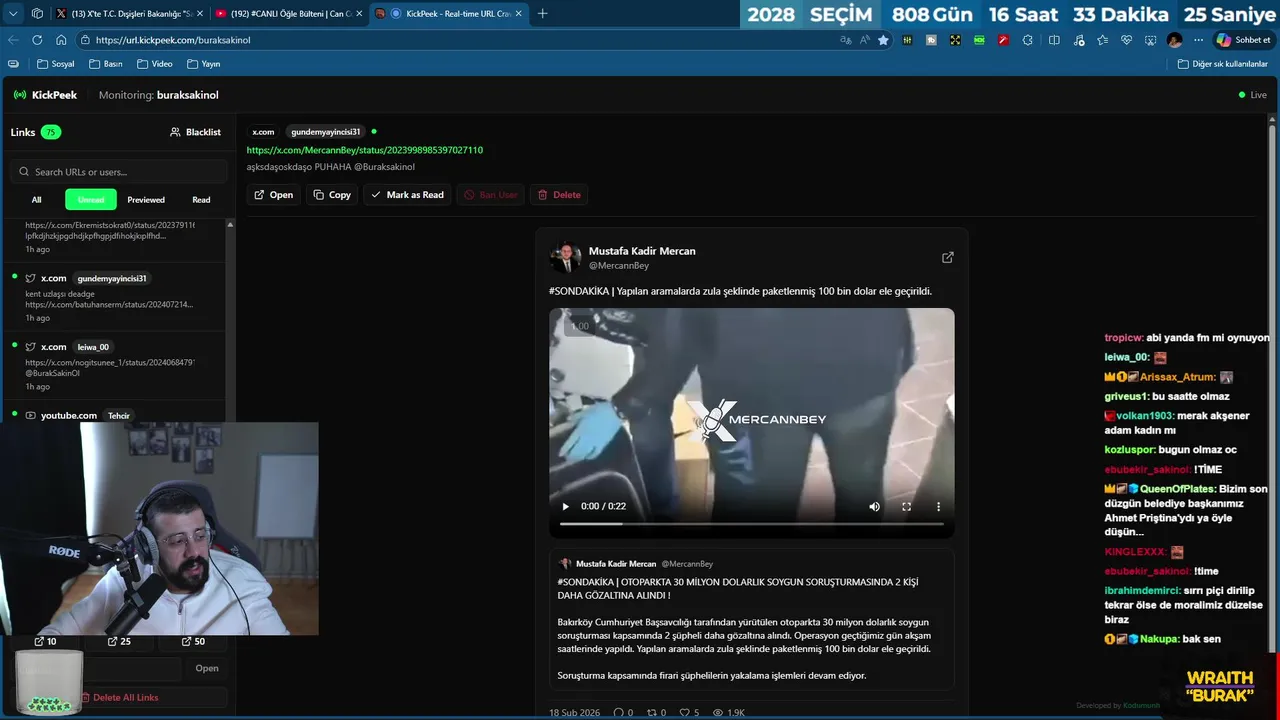Focus the Search URLs or users field
Screen dimensions: 1280x720
click(119, 172)
